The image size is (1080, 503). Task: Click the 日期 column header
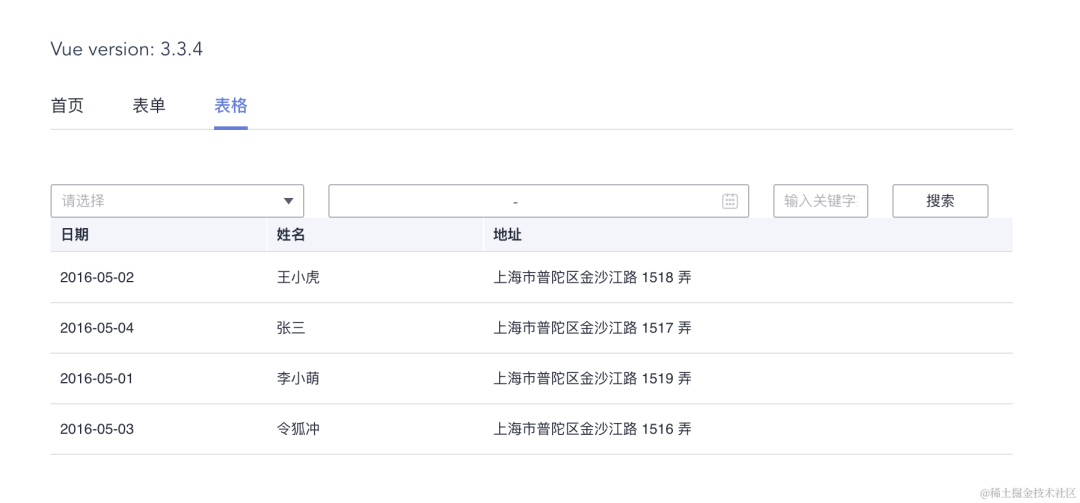coord(75,235)
